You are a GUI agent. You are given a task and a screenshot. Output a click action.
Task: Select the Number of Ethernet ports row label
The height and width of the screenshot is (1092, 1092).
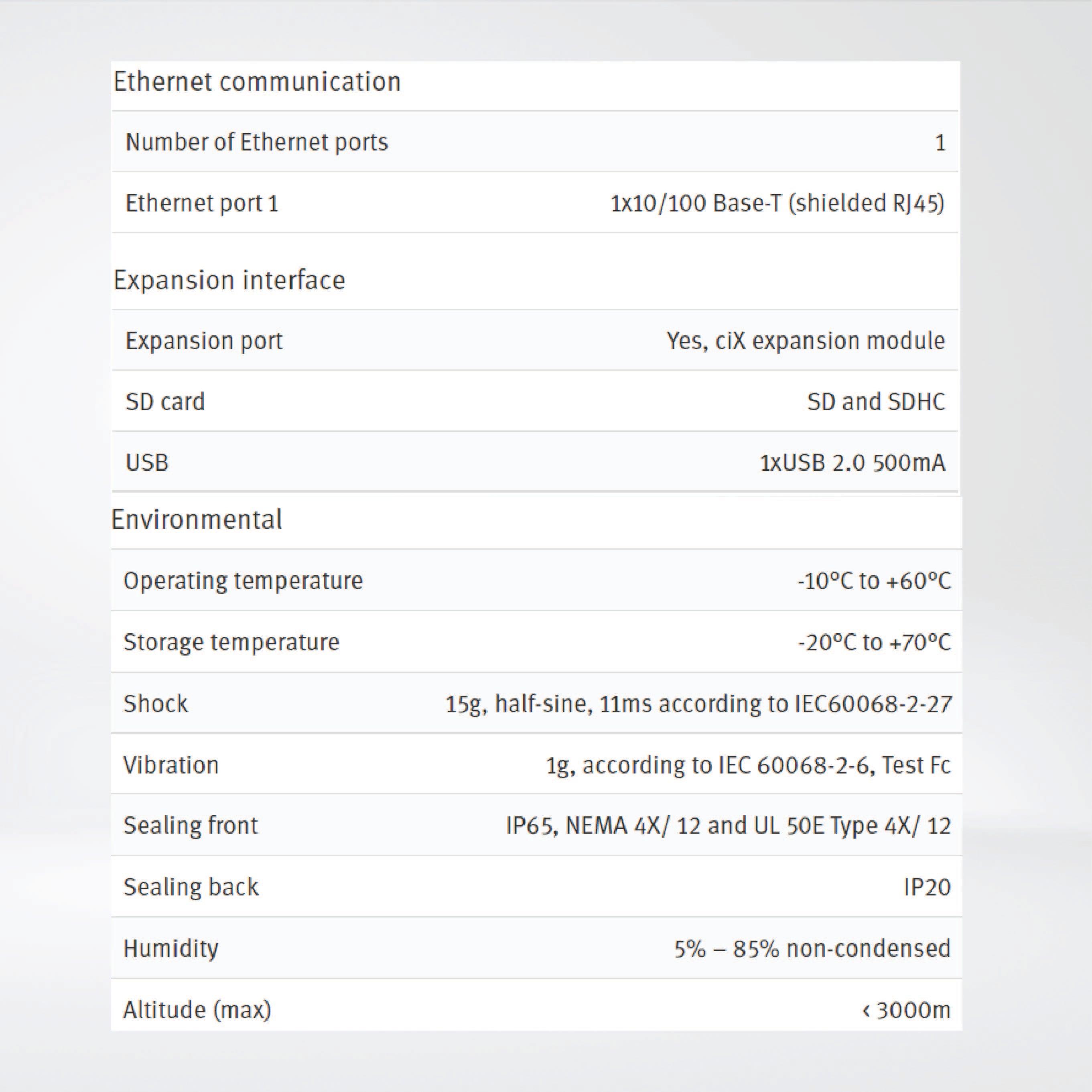click(257, 142)
